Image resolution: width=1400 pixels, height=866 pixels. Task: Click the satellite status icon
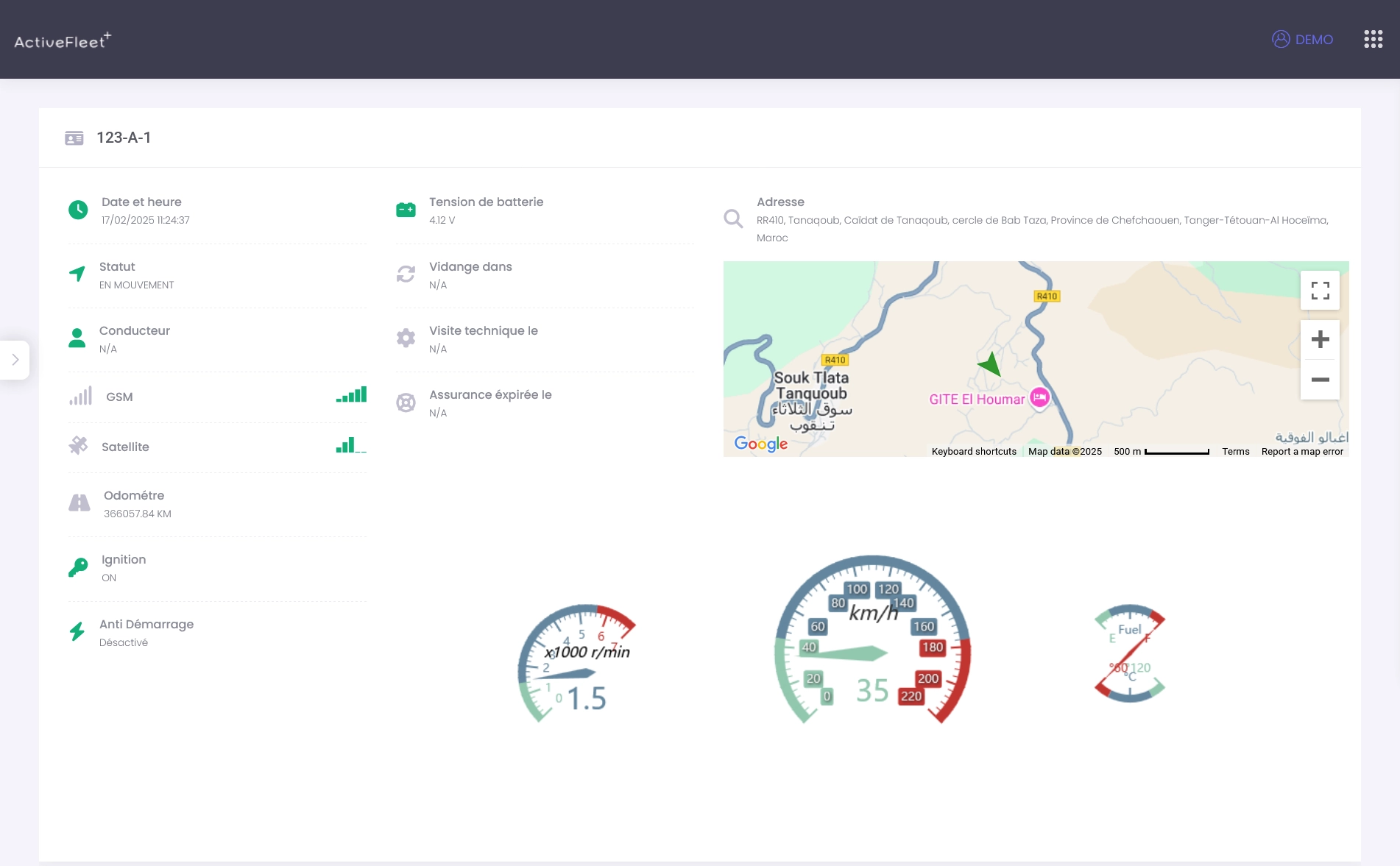[78, 446]
